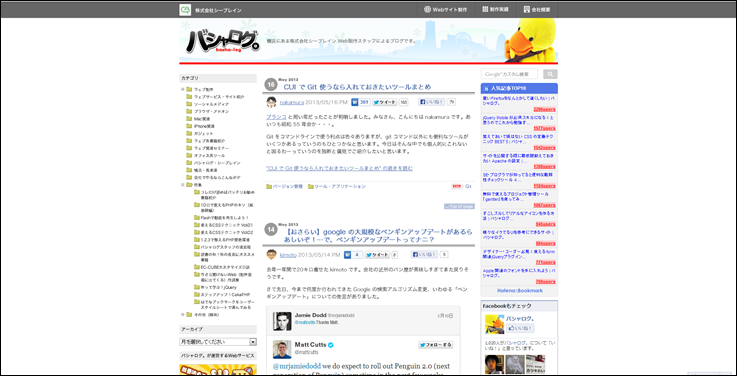The height and width of the screenshot is (376, 737).
Task: Like バシャログ in the Facebook widget
Action: pos(520,328)
